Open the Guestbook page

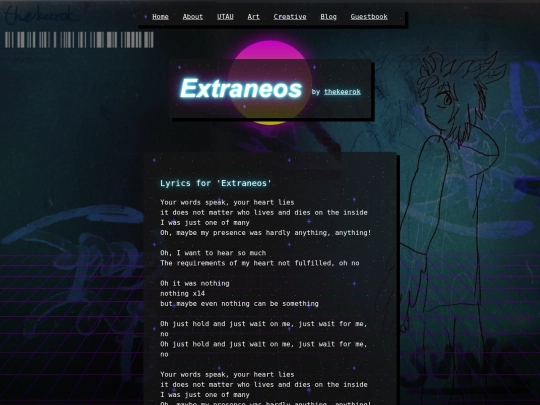click(x=369, y=17)
